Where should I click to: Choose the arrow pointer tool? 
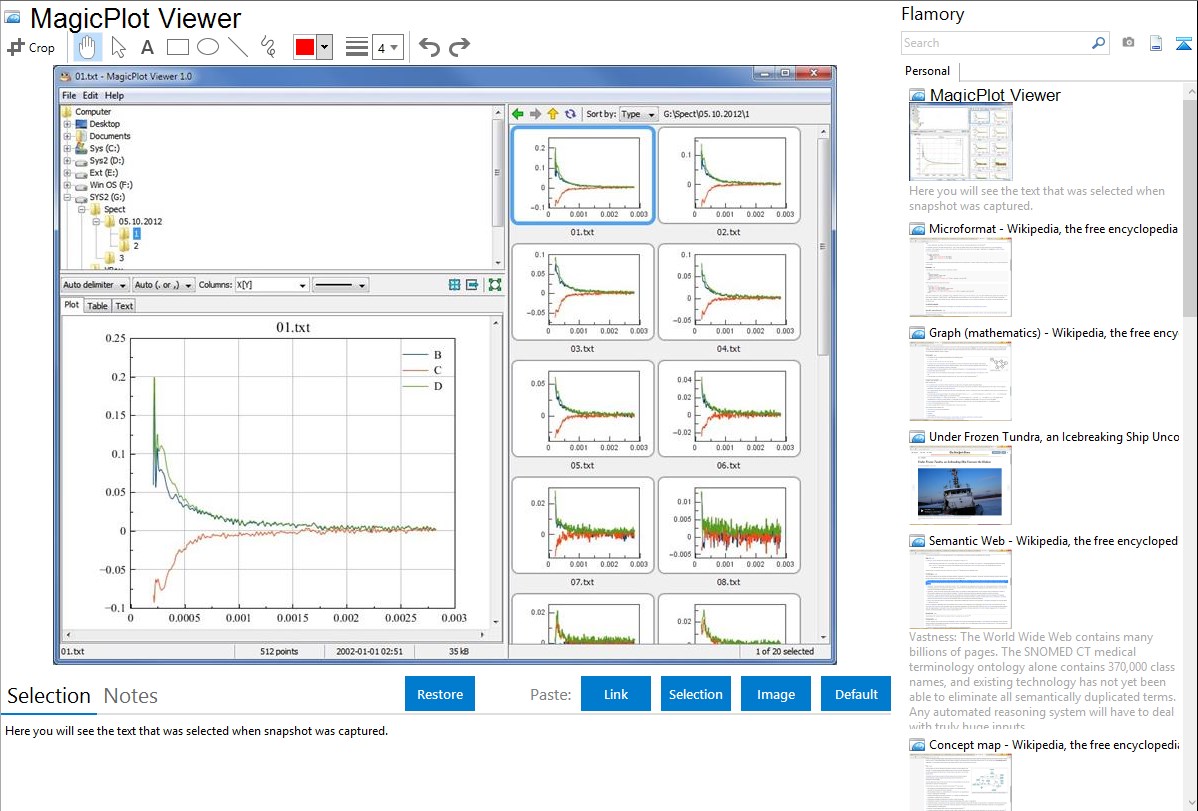[118, 47]
